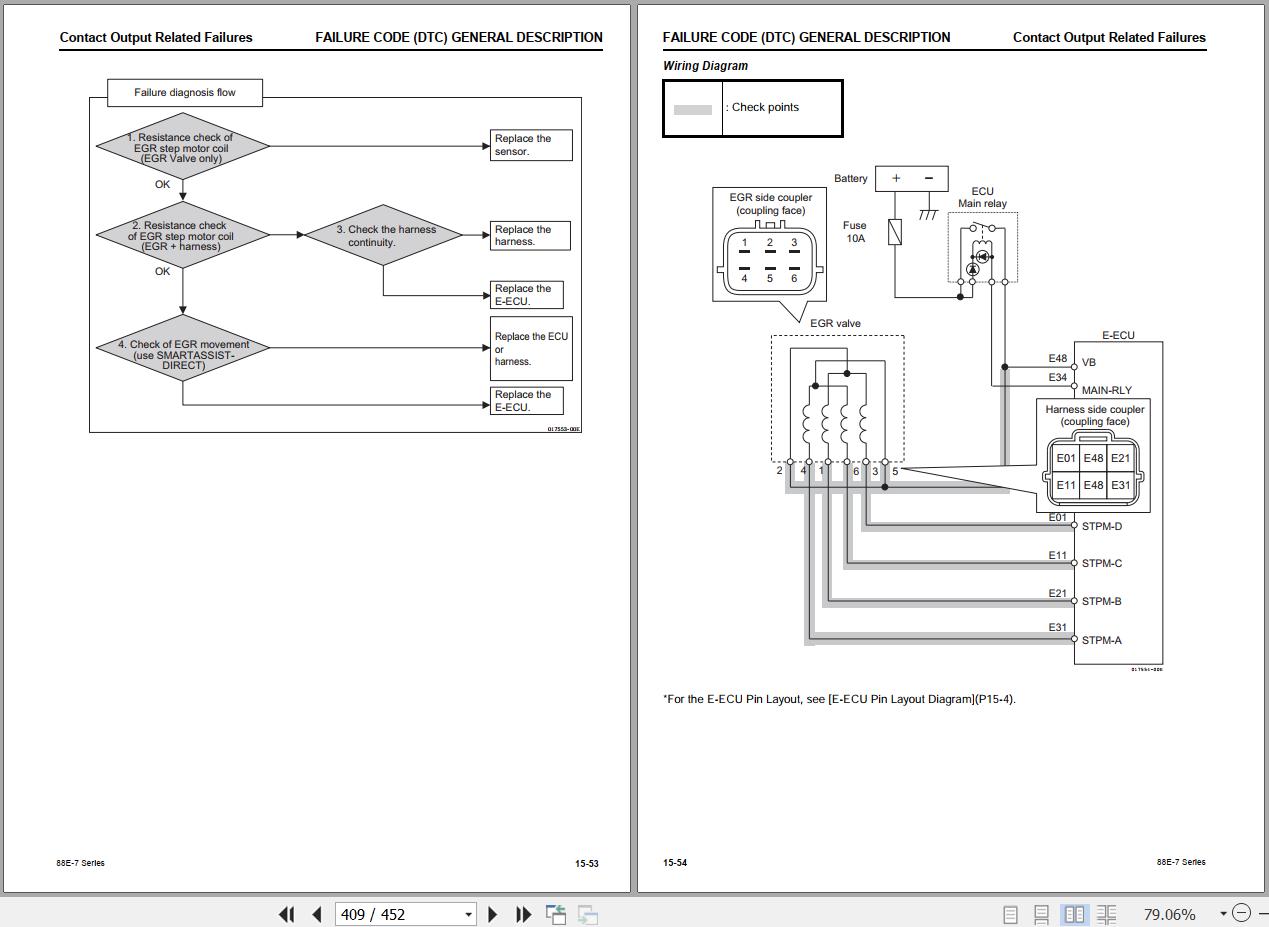Click the gray Check points legend swatch

[693, 109]
